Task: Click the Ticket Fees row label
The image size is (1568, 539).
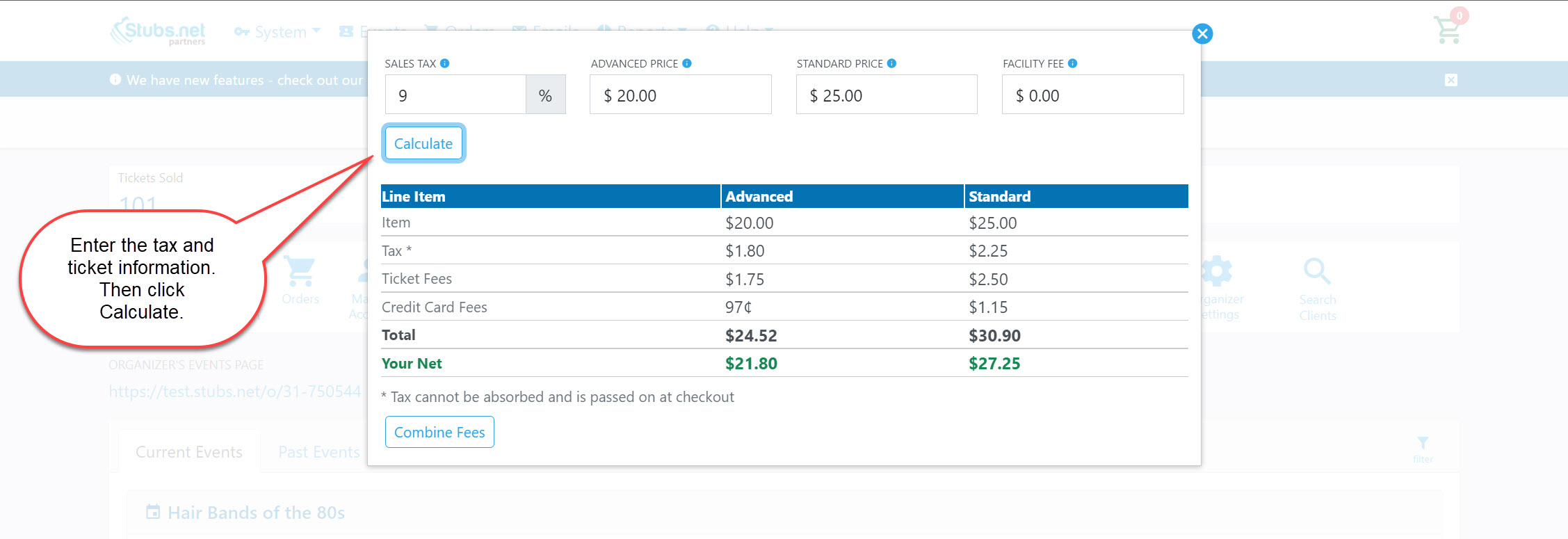Action: coord(417,279)
